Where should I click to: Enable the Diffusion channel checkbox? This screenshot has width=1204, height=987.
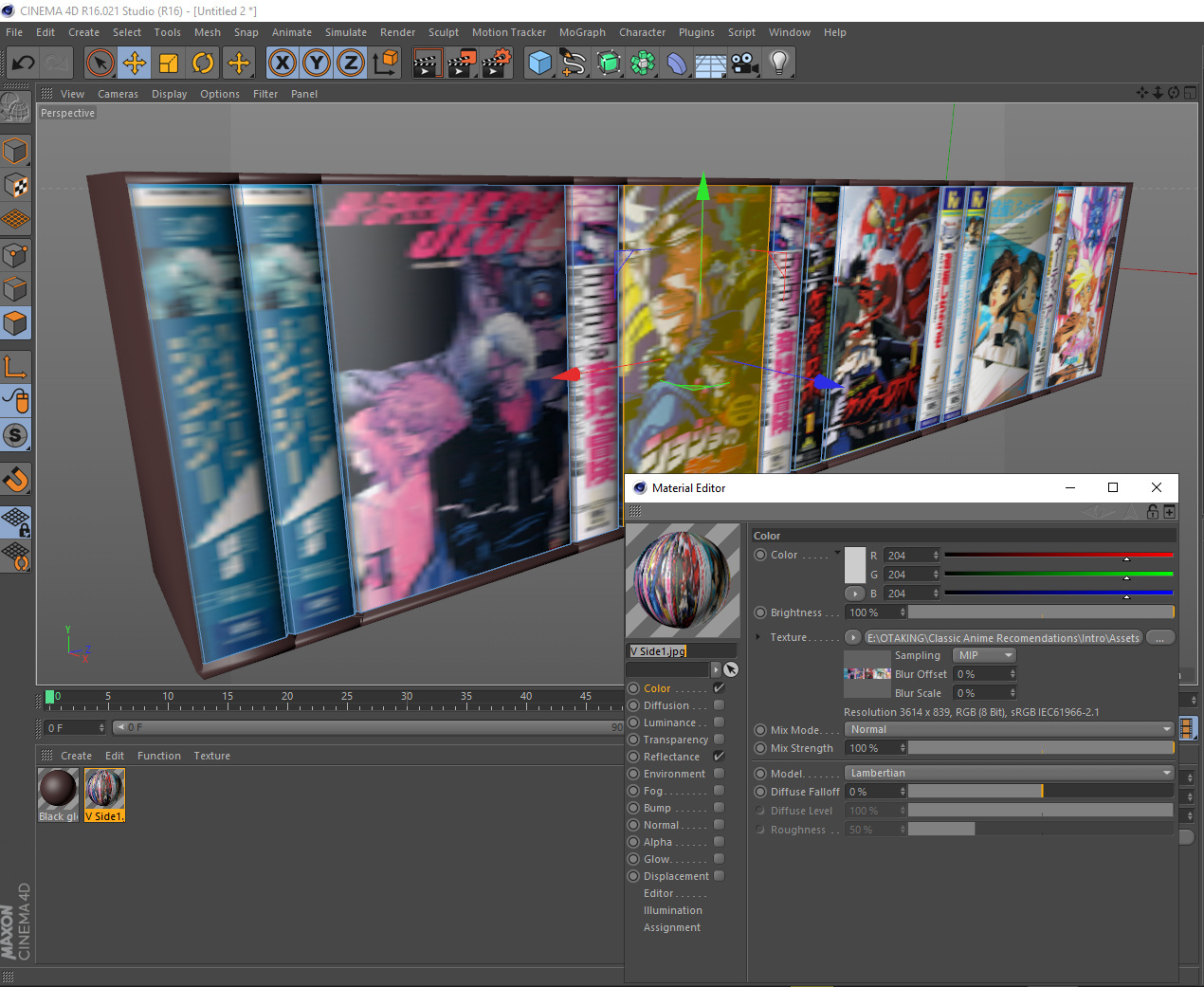pos(719,705)
